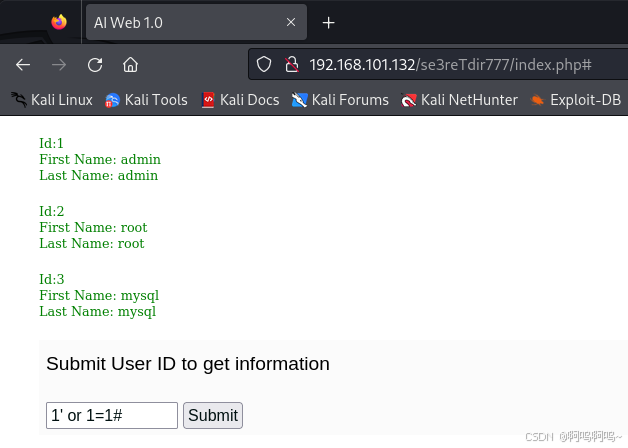
Task: Click 'First Name: root' text
Action: coord(93,227)
